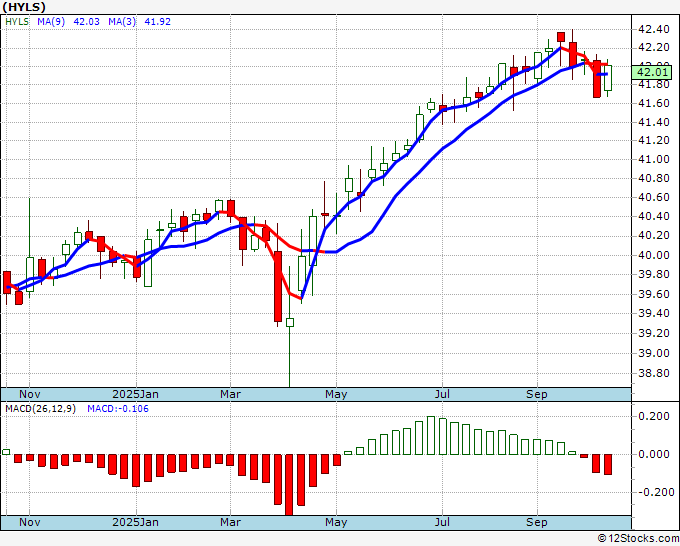The width and height of the screenshot is (680, 546).
Task: Click the 39.40 price axis label
Action: point(654,313)
